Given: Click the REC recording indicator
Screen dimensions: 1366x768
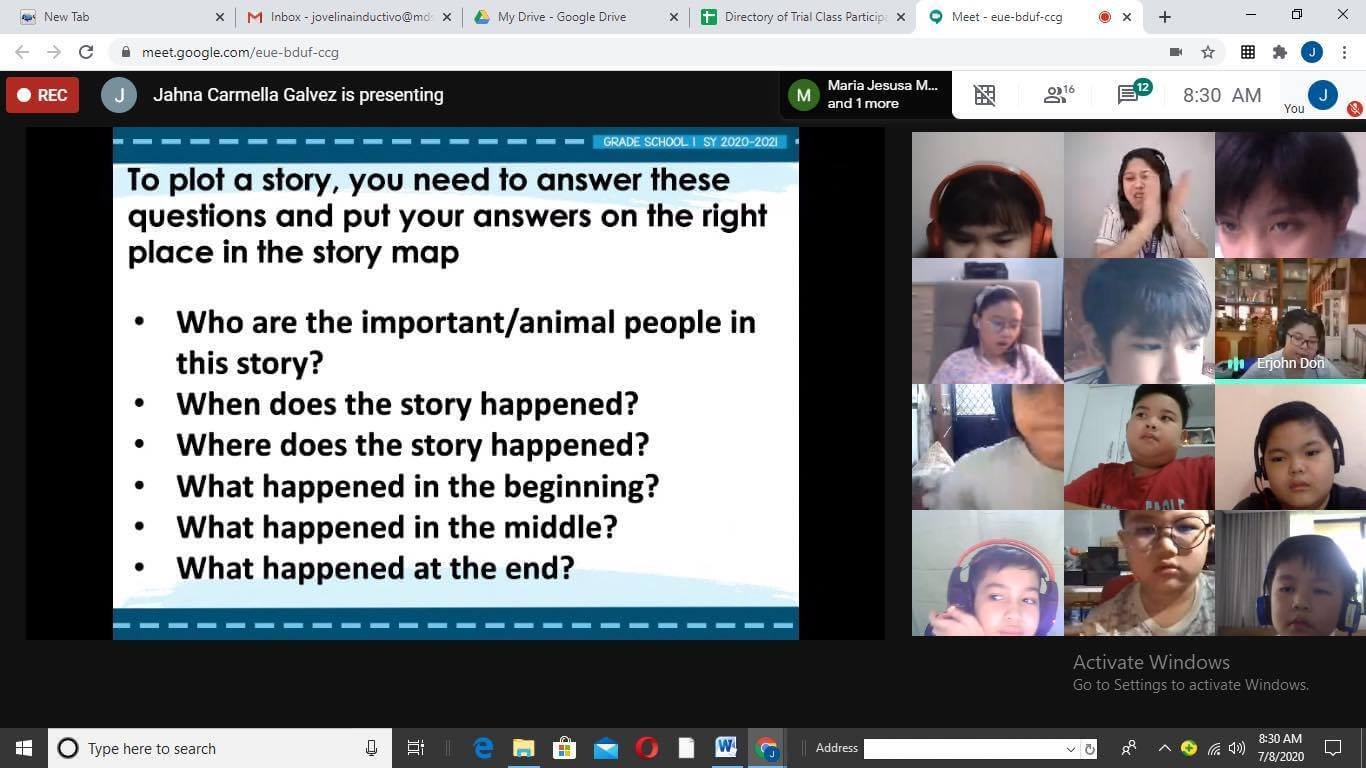Looking at the screenshot, I should tap(42, 95).
